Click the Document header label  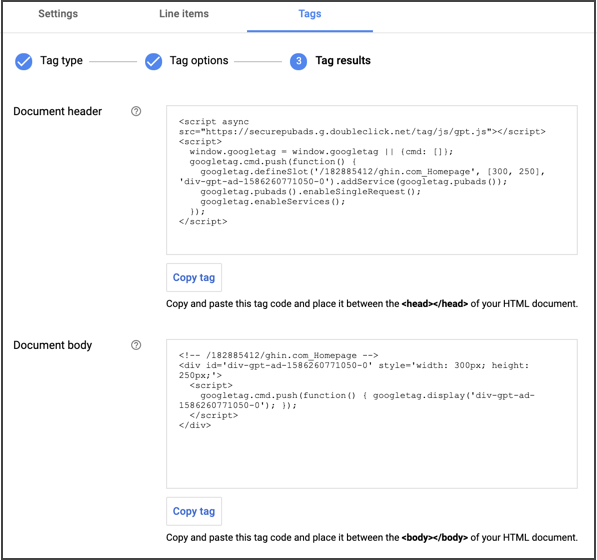coord(57,111)
